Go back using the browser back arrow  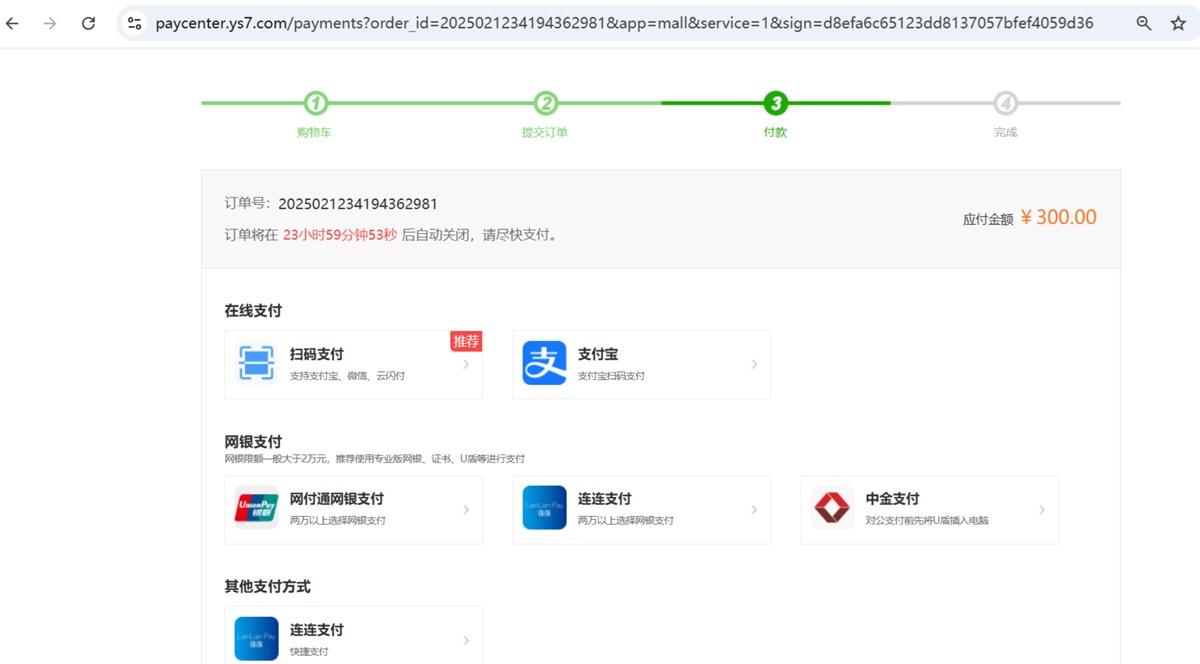point(13,23)
